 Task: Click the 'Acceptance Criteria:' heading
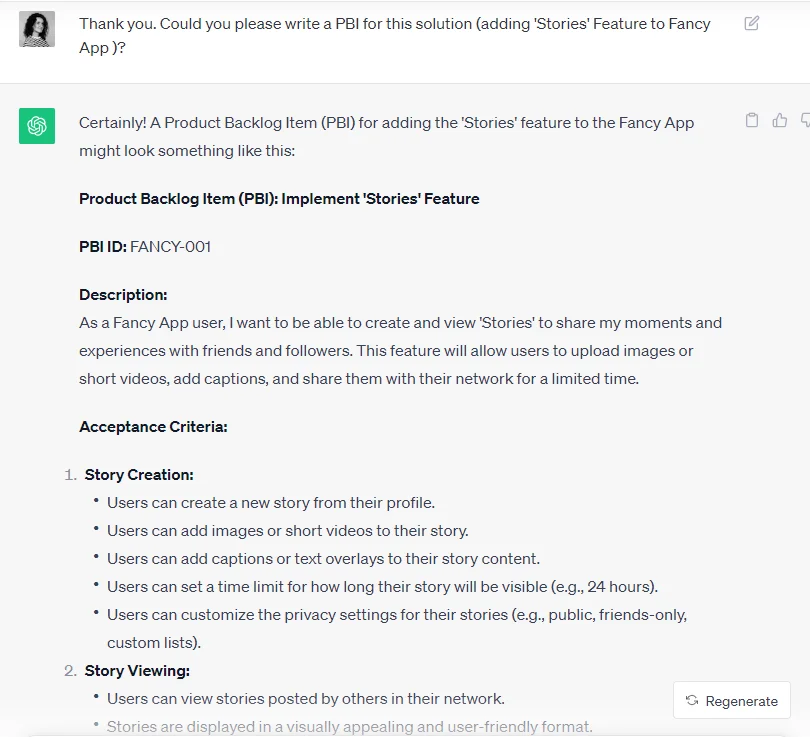(x=153, y=427)
